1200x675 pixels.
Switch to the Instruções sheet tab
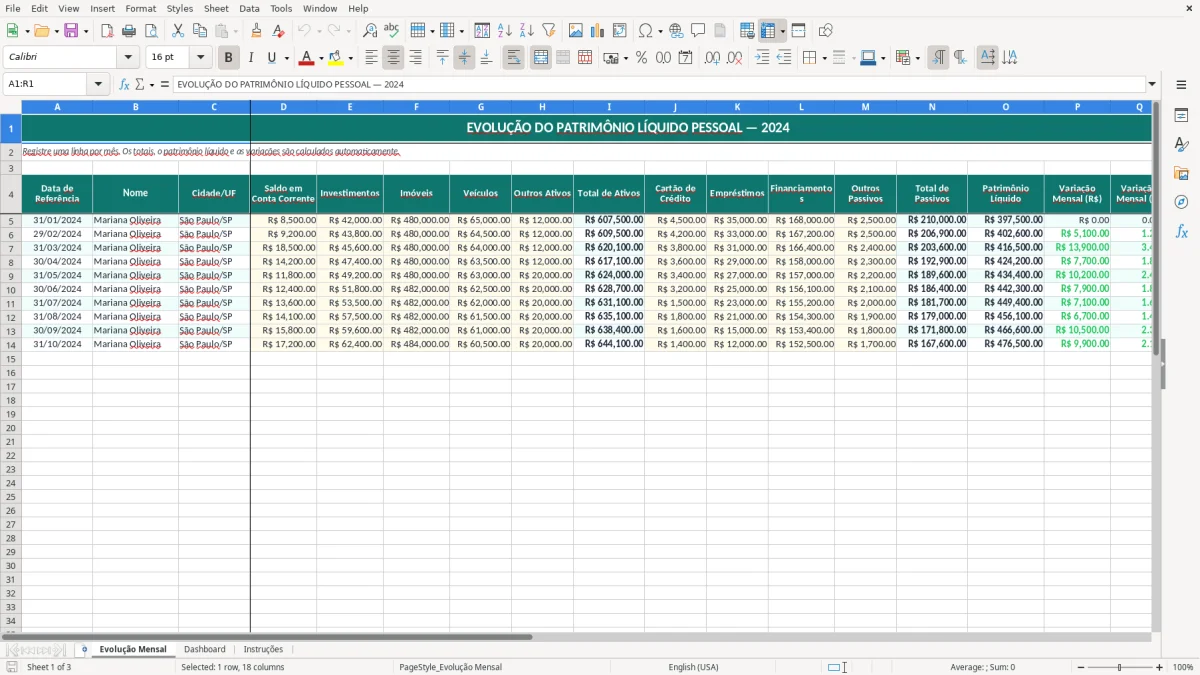point(264,649)
